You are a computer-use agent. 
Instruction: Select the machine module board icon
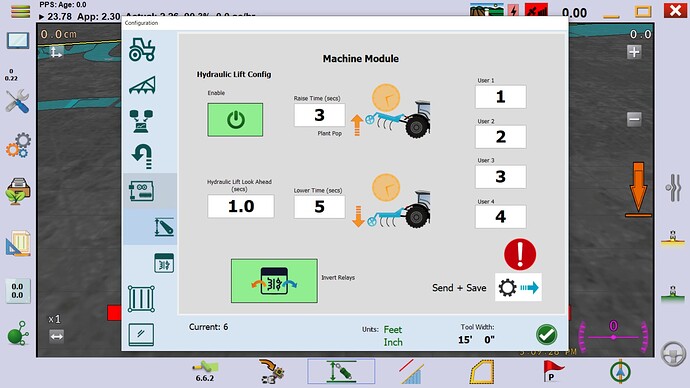pos(142,191)
